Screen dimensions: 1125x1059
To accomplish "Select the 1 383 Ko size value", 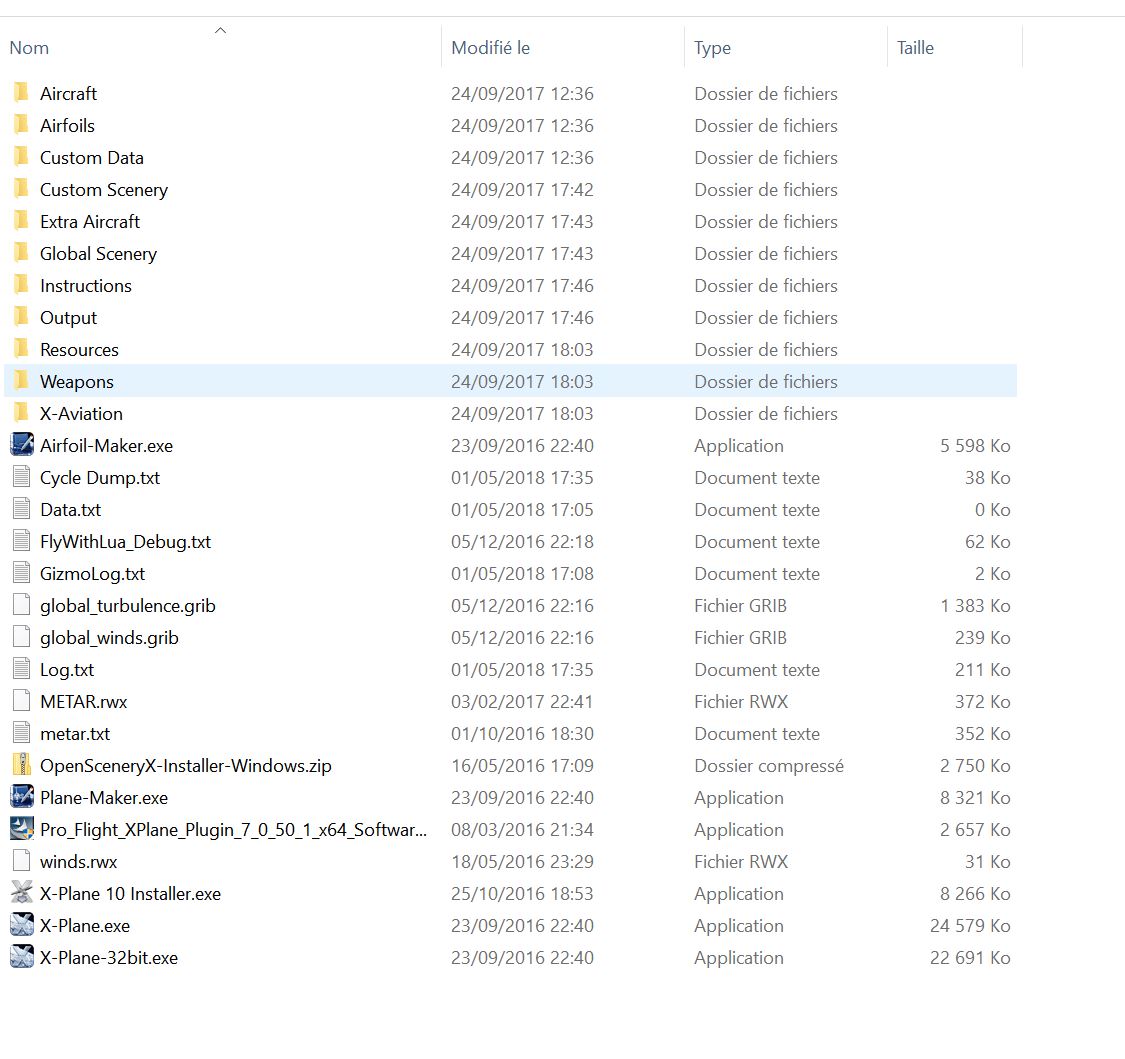I will coord(975,606).
